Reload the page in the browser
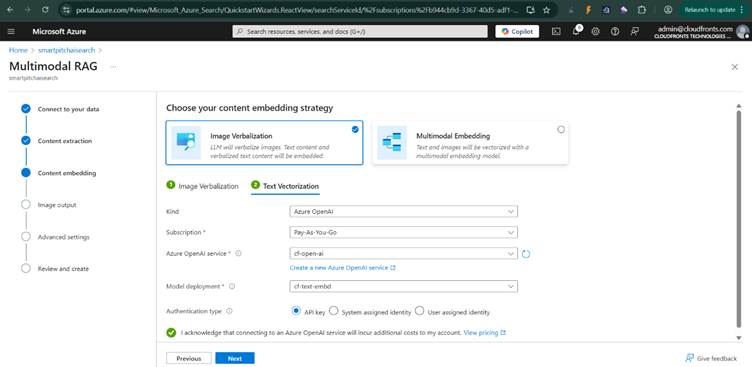752x367 pixels. pyautogui.click(x=45, y=10)
